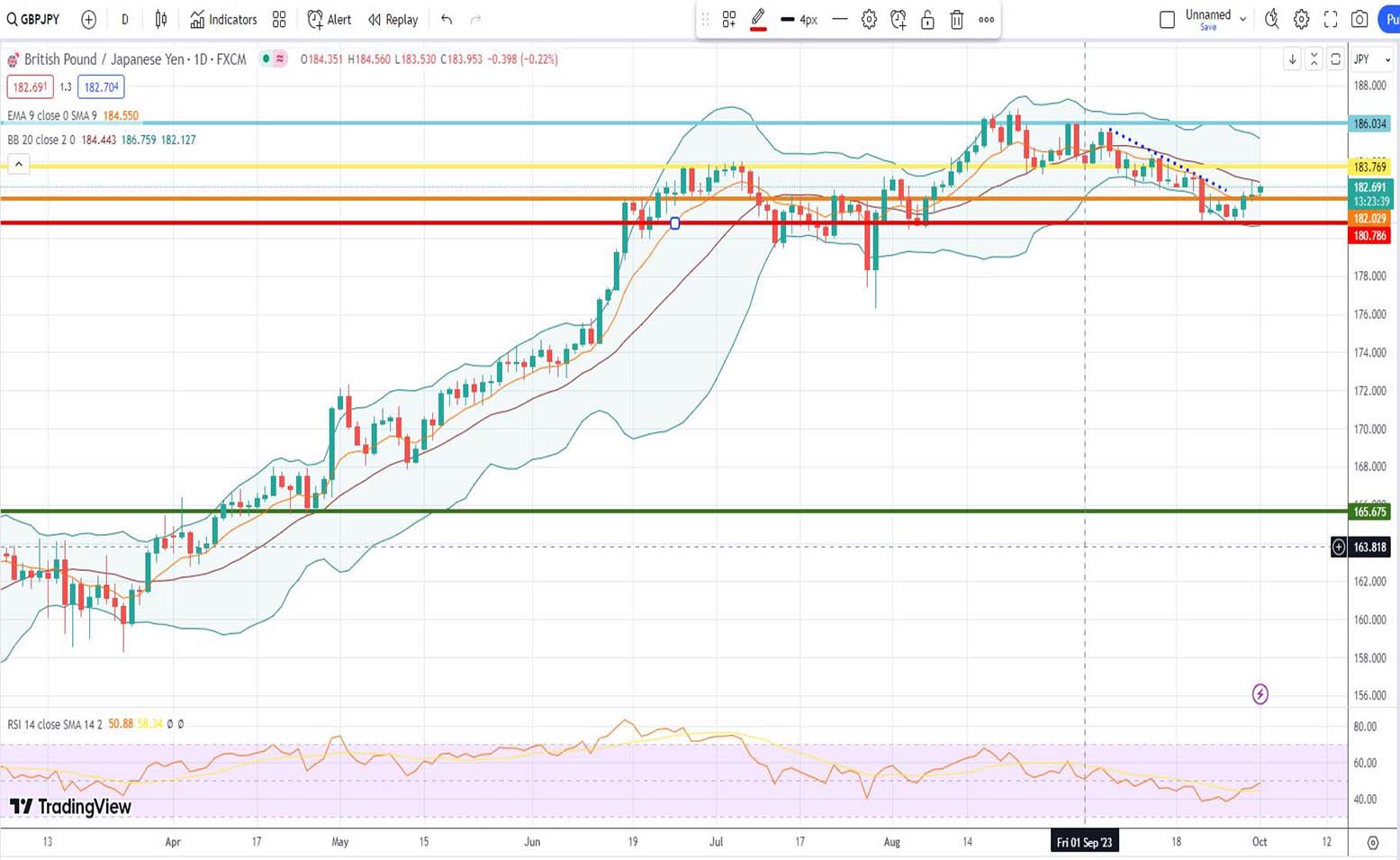Delete selected drawing with trash icon
This screenshot has height=860, width=1400.
(957, 19)
